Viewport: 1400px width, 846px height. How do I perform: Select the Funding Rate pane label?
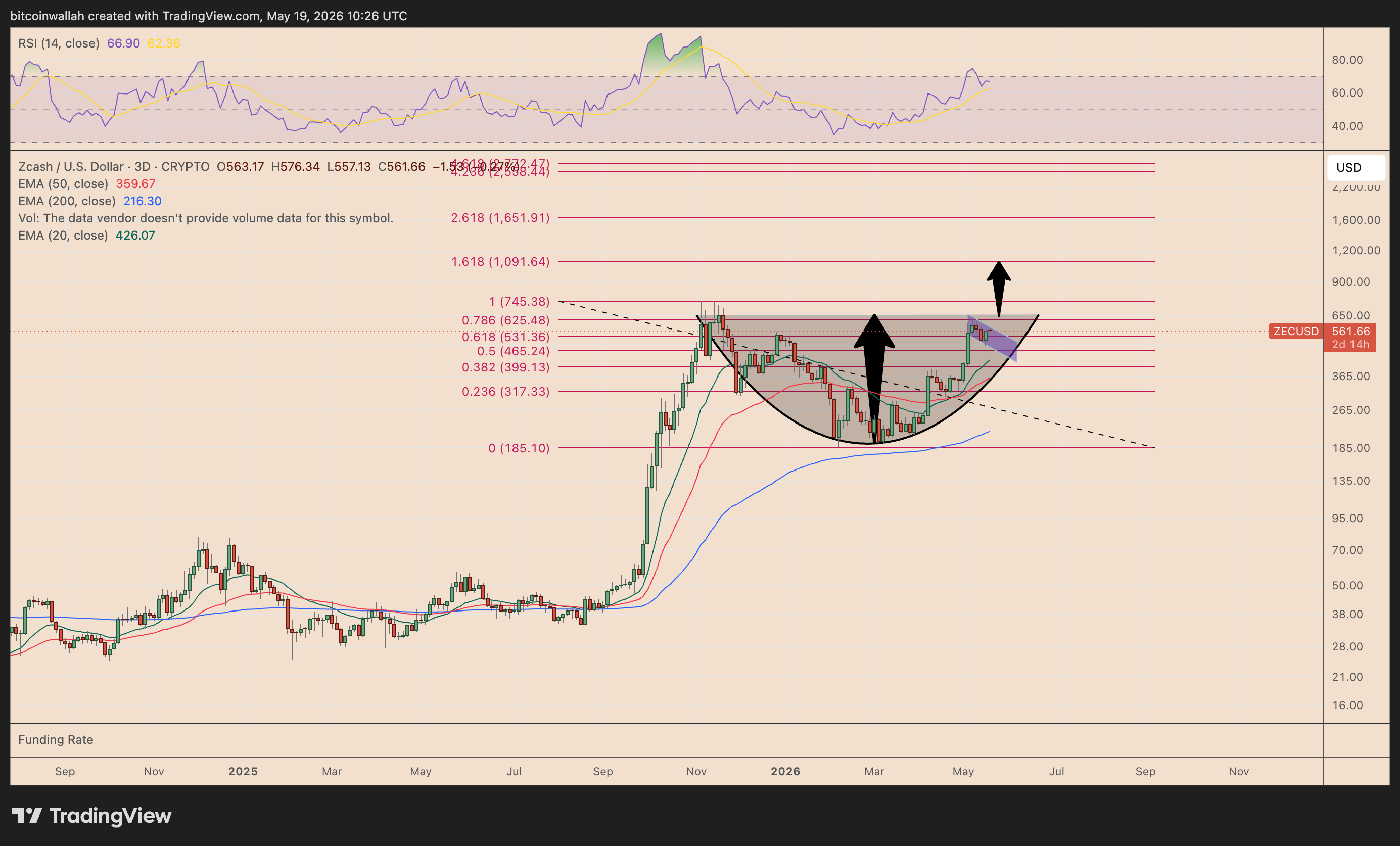click(x=56, y=739)
